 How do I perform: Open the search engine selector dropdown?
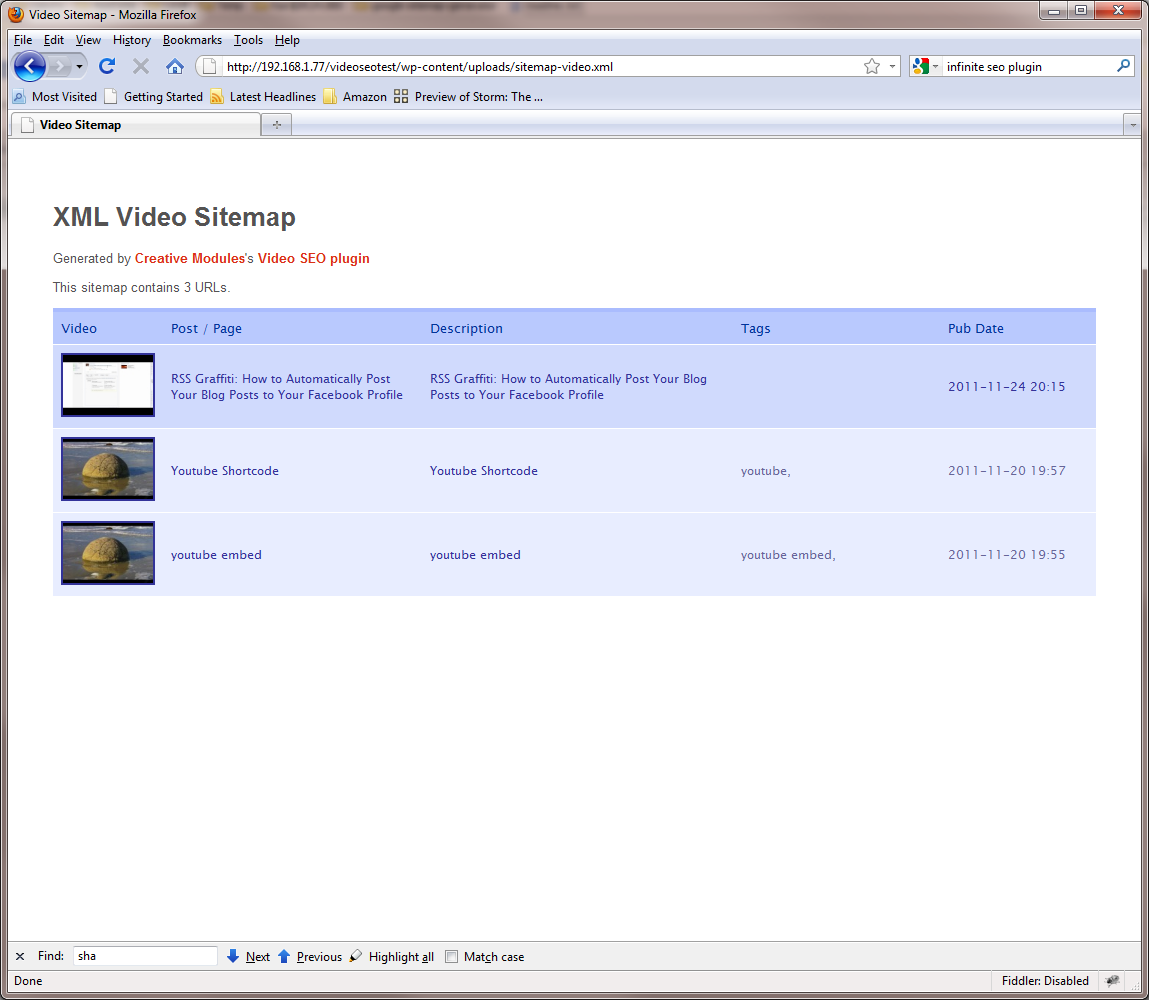926,67
